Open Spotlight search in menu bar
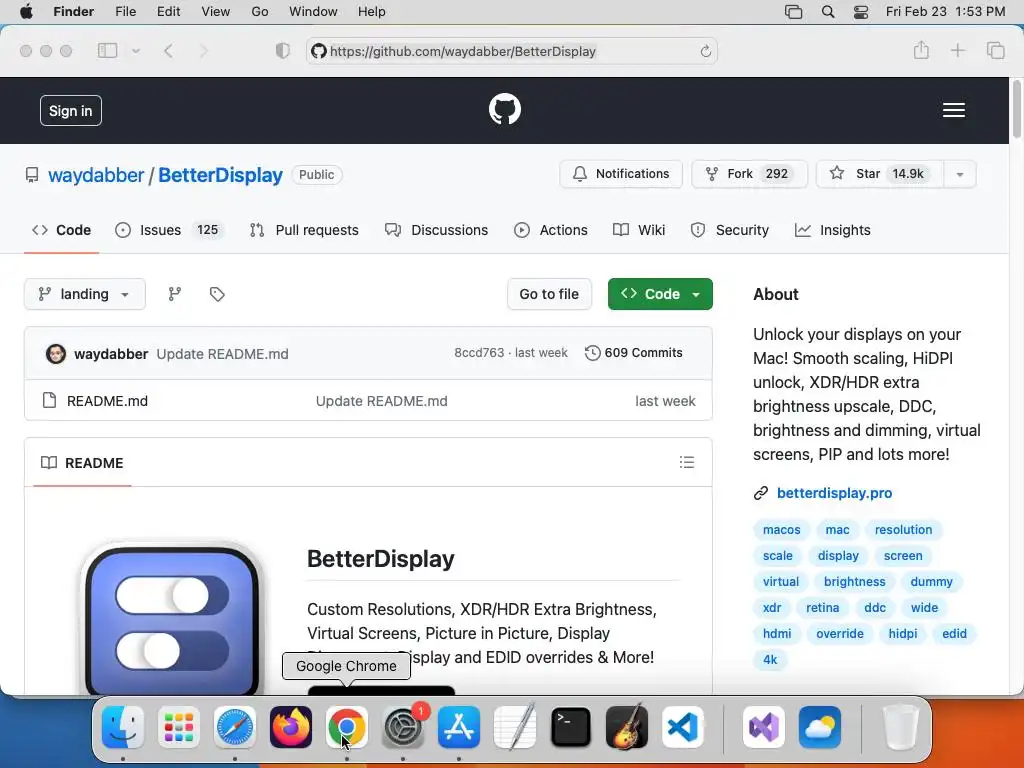Image resolution: width=1024 pixels, height=768 pixels. (x=827, y=12)
